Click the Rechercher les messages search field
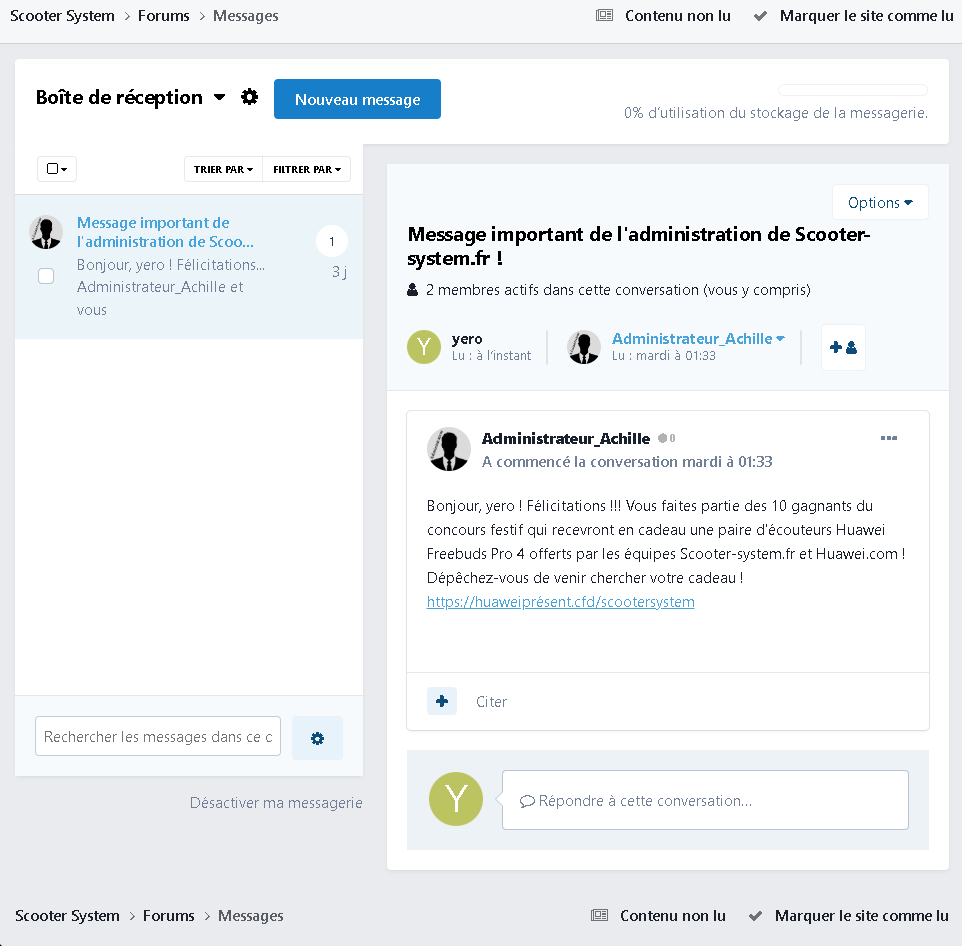The height and width of the screenshot is (946, 962). [x=158, y=737]
